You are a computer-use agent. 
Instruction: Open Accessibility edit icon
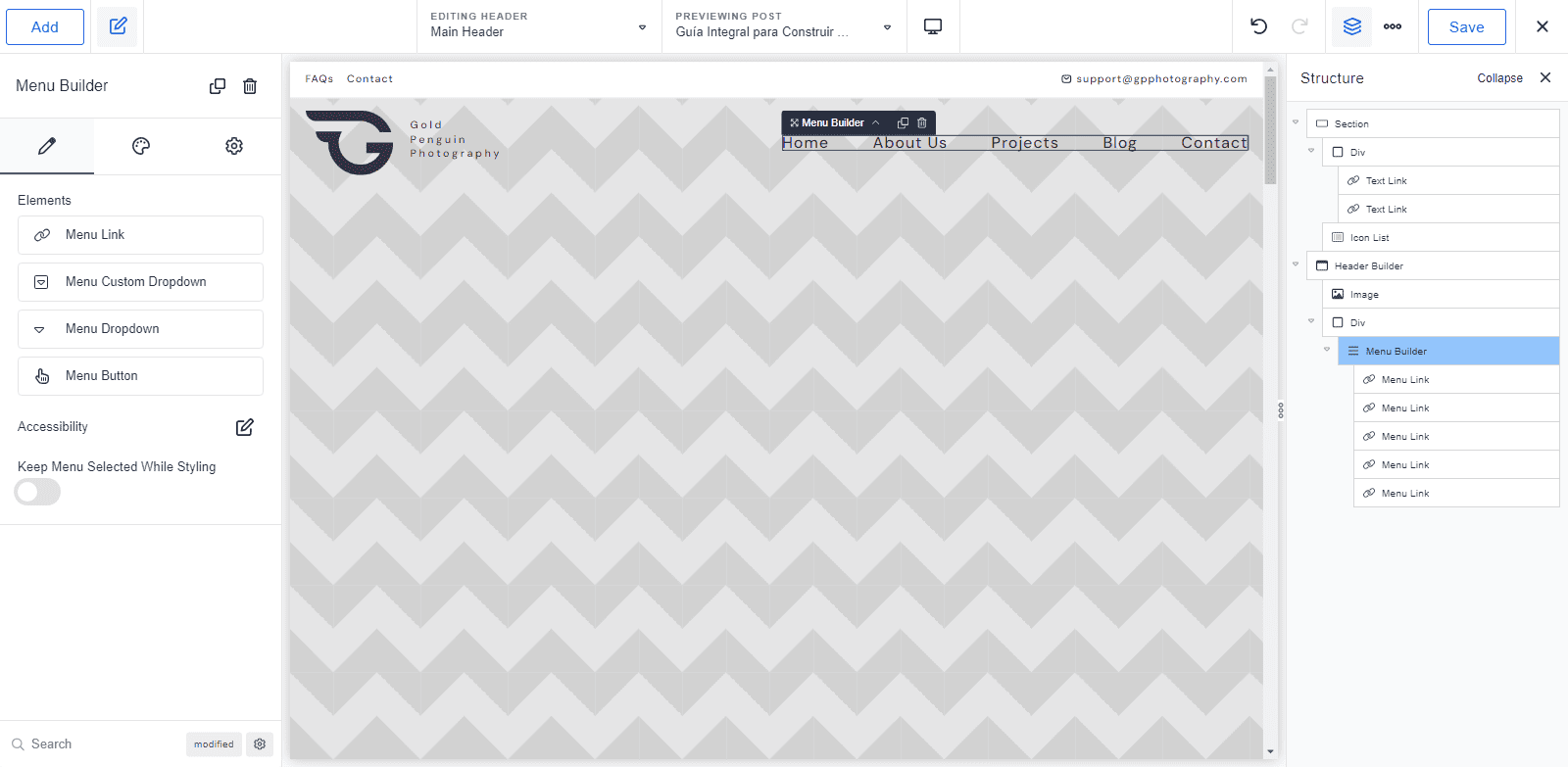(x=245, y=427)
